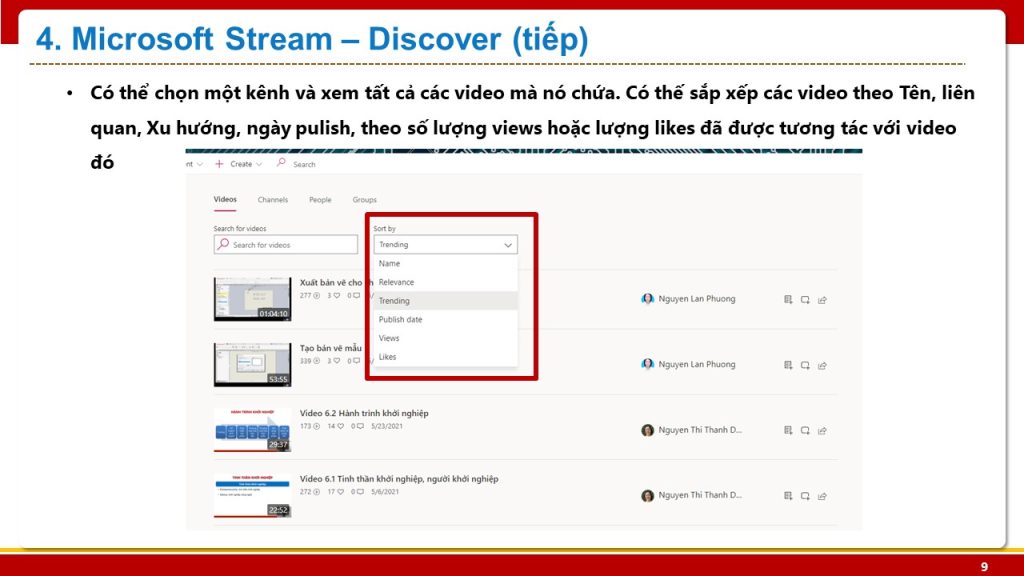1024x576 pixels.
Task: Click author avatar on Tạo bản vẽ mẫu row
Action: 647,364
